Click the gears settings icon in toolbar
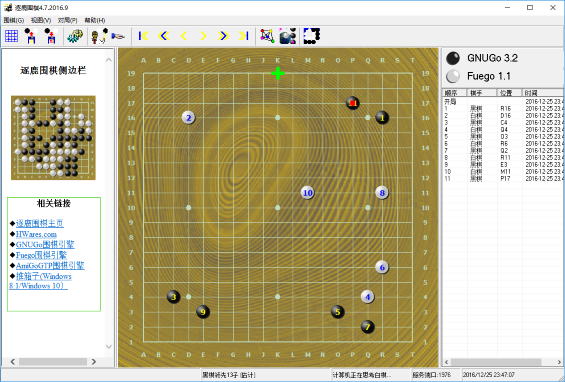This screenshot has height=382, width=565. coord(75,36)
